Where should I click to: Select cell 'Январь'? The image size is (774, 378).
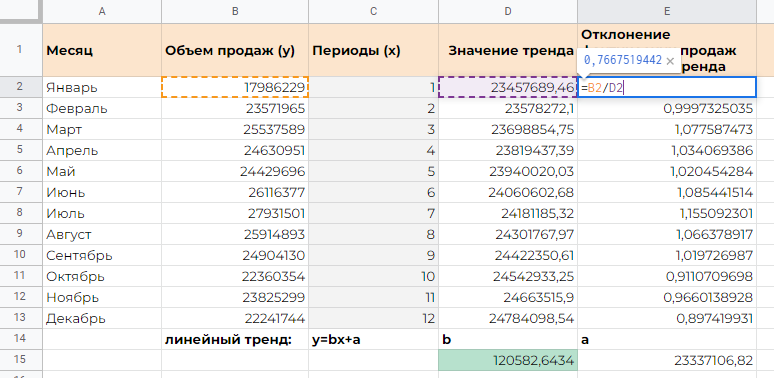[x=102, y=87]
